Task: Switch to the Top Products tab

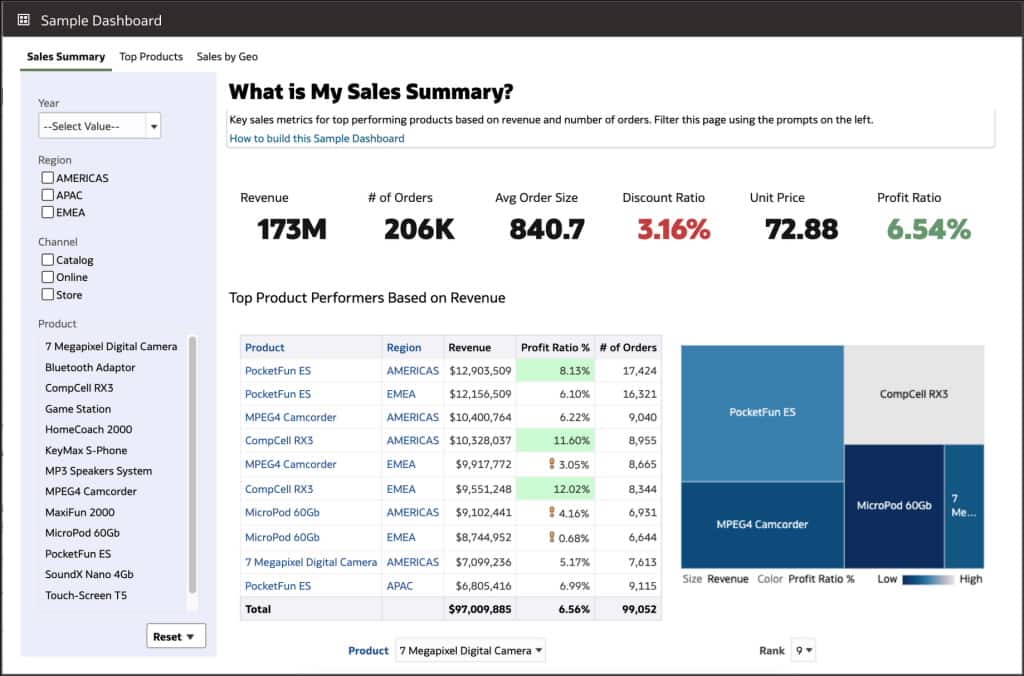Action: [151, 57]
